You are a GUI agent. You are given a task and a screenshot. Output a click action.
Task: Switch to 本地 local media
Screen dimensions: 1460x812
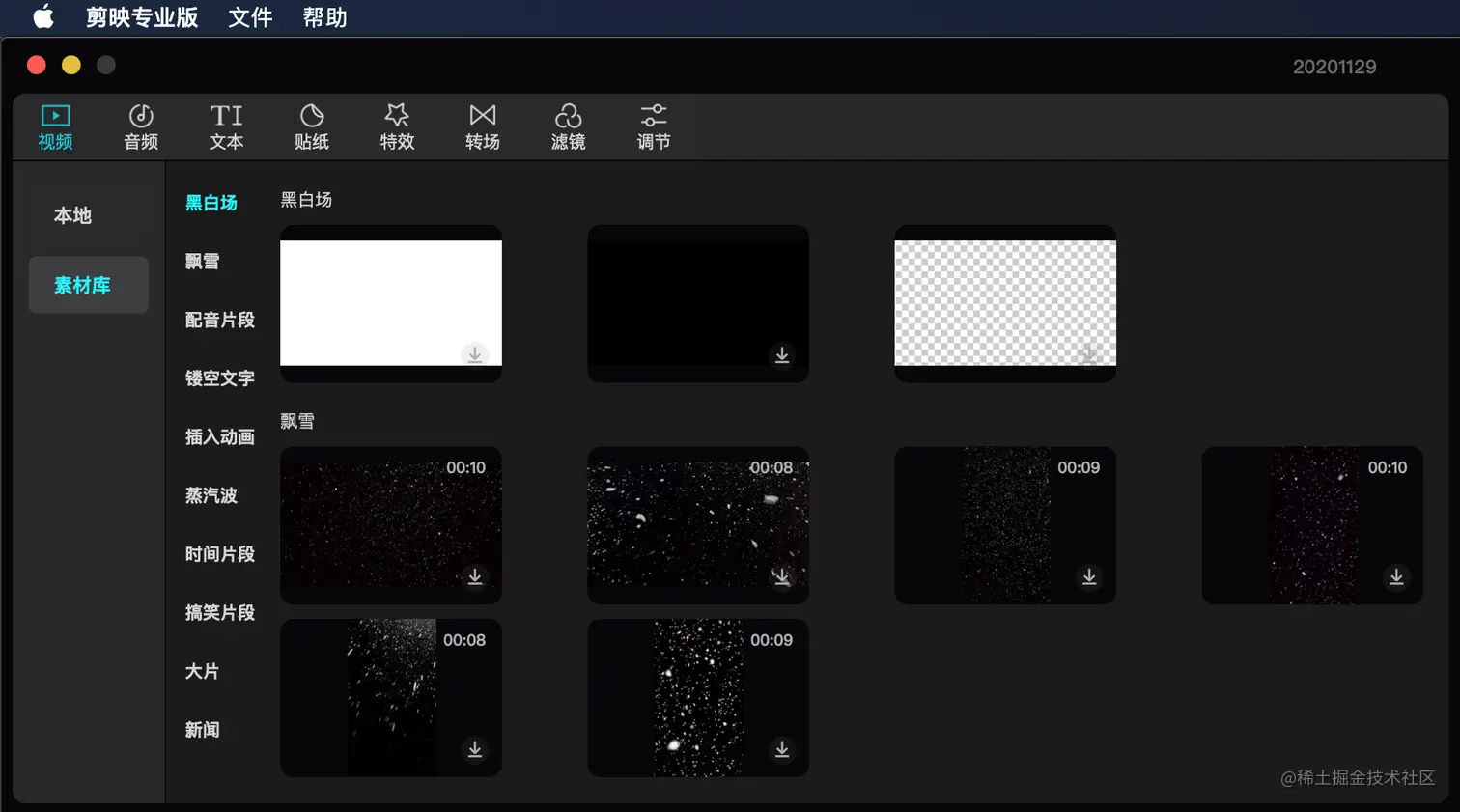pos(72,215)
